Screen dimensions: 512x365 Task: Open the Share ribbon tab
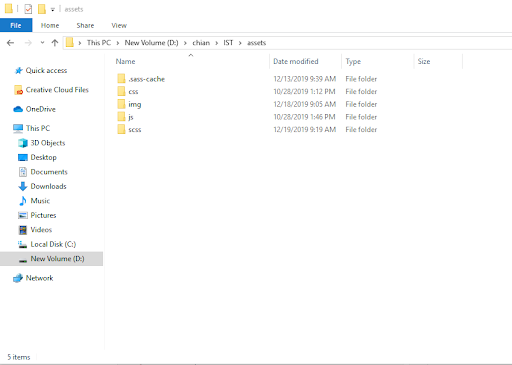tap(85, 25)
